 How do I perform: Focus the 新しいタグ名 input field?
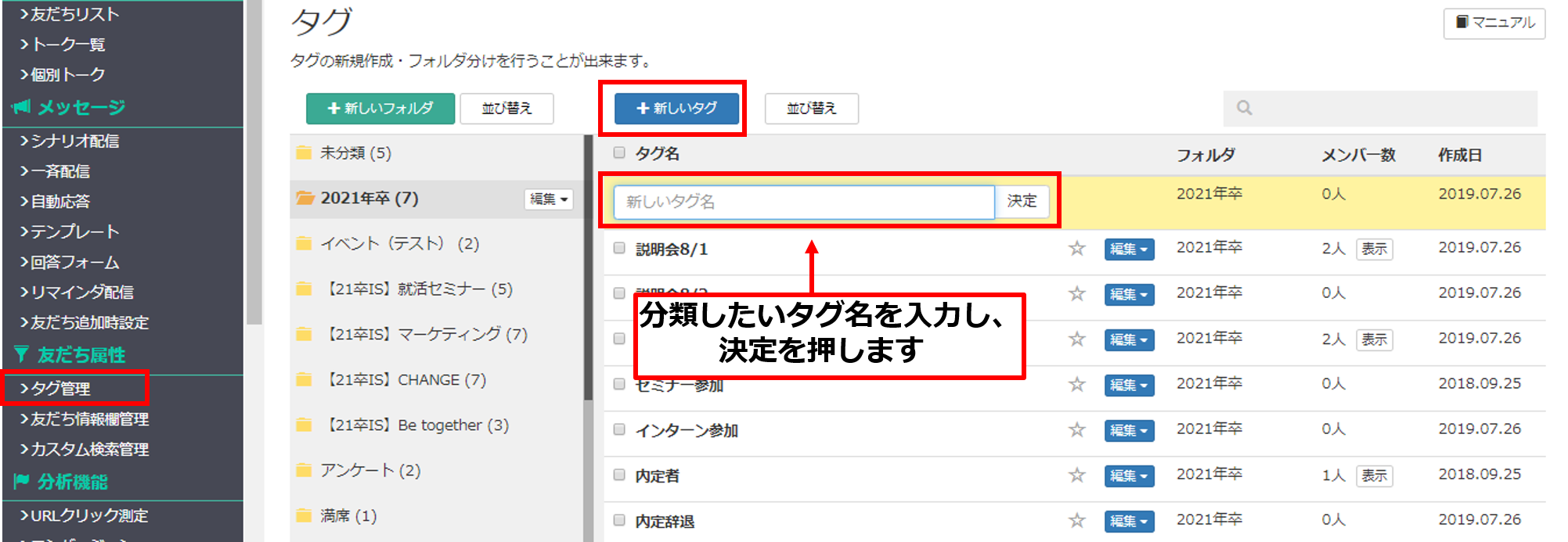804,202
